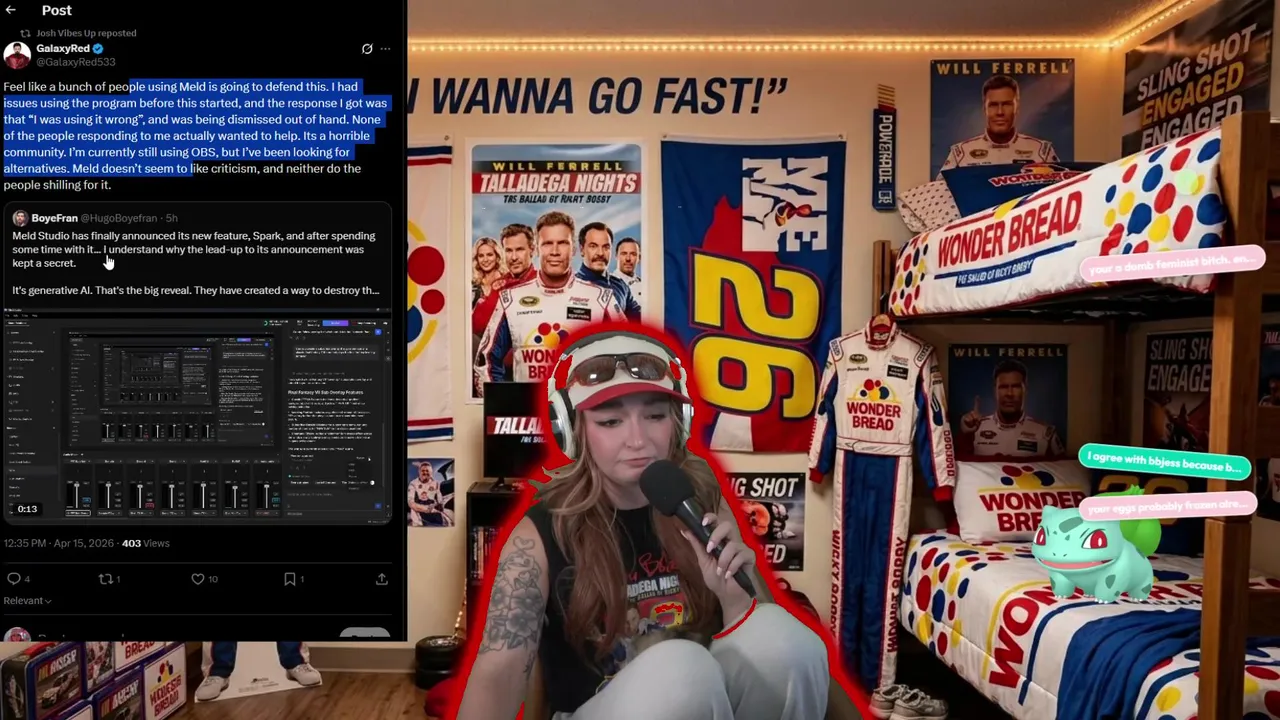Click the like count number 10
This screenshot has height=720, width=1280.
(x=213, y=579)
